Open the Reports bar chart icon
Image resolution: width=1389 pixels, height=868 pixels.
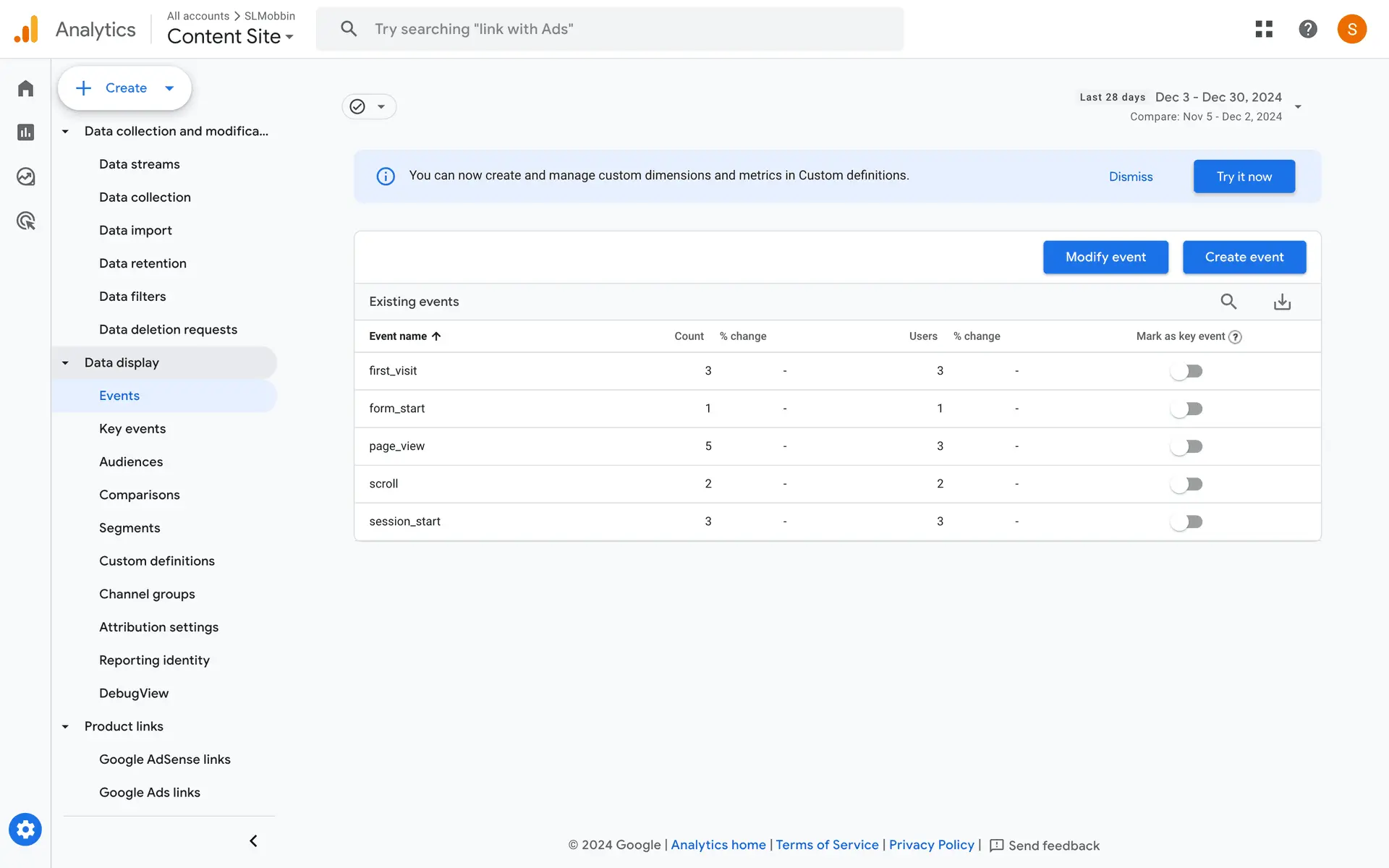click(x=26, y=132)
